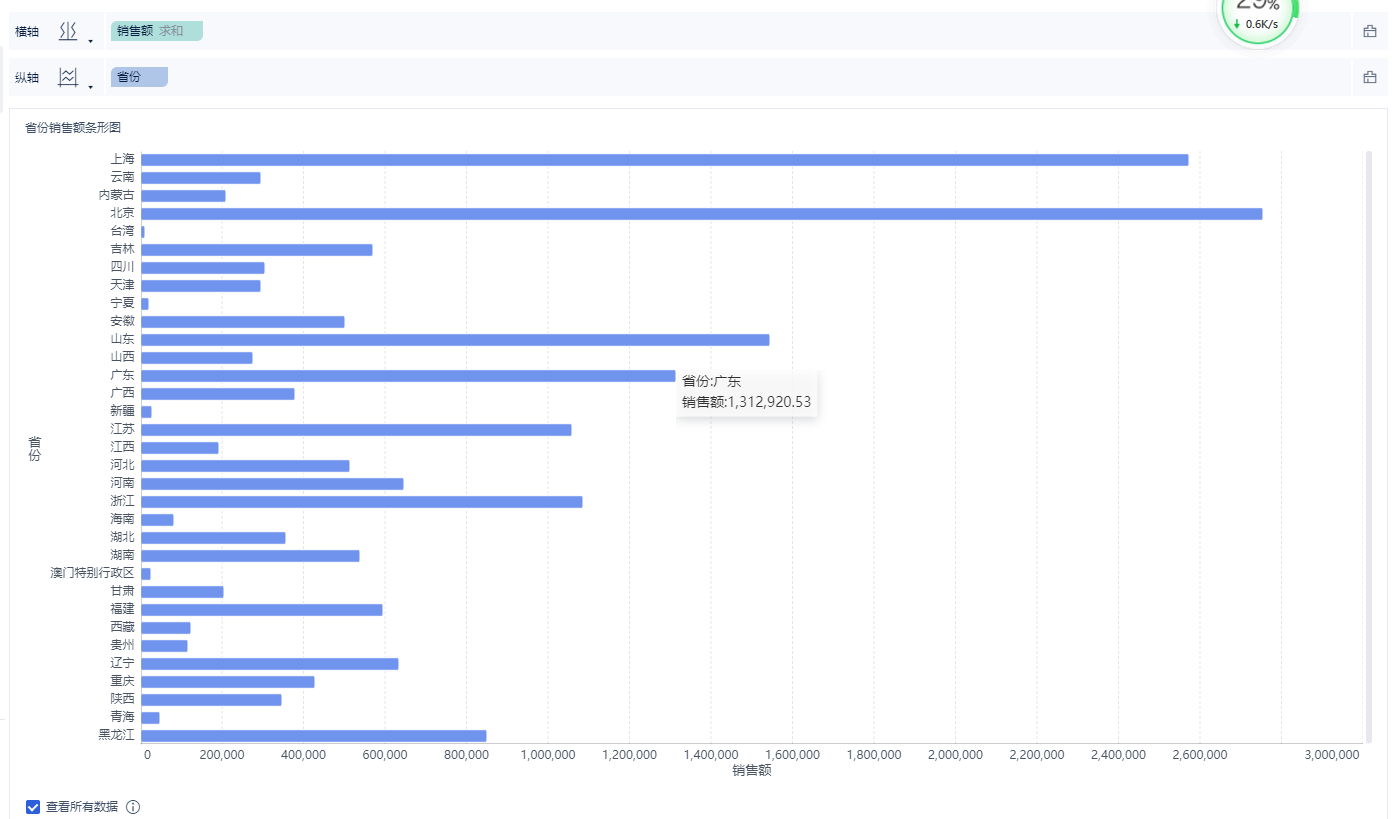Expand the 横轴 icon dropdown arrow
Viewport: 1396px width, 819px height.
[x=91, y=41]
